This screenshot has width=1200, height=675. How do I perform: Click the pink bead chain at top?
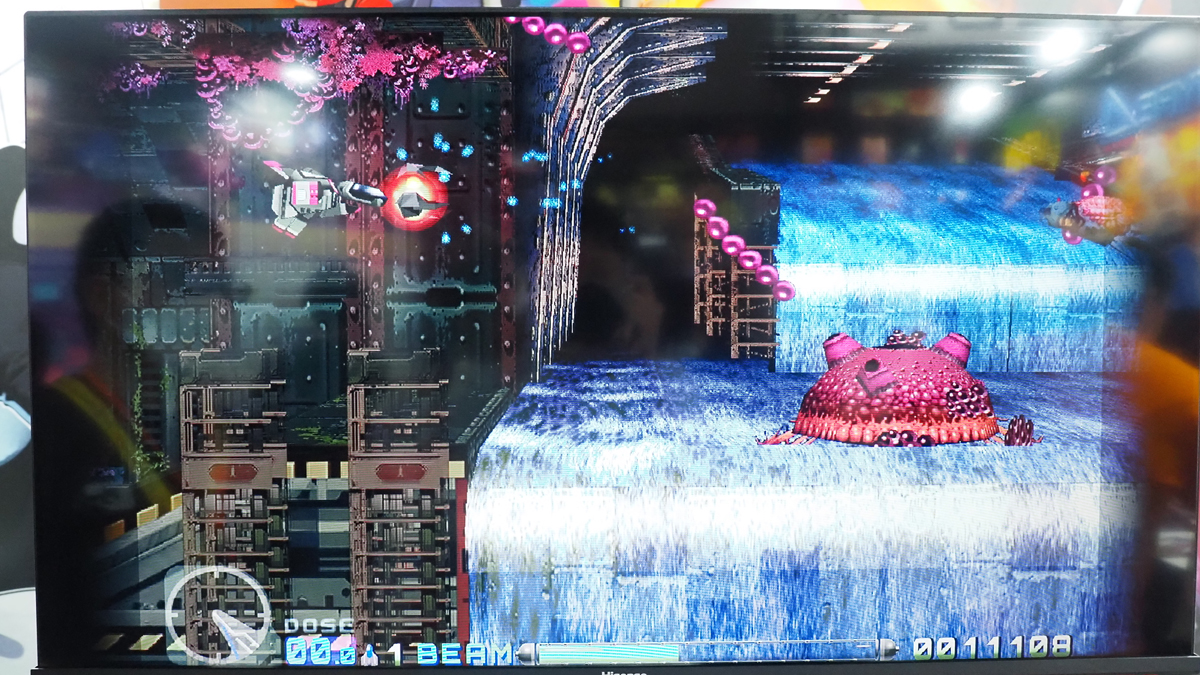tap(550, 30)
